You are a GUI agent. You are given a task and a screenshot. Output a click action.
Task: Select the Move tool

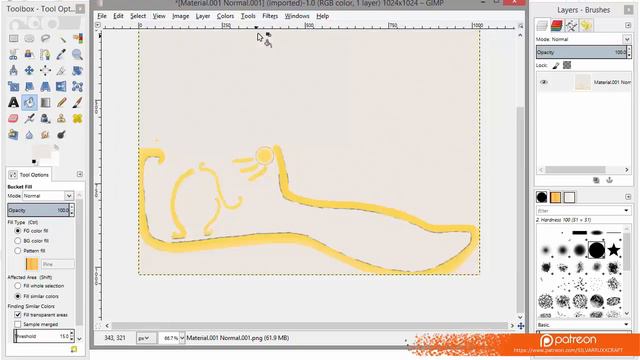point(29,71)
